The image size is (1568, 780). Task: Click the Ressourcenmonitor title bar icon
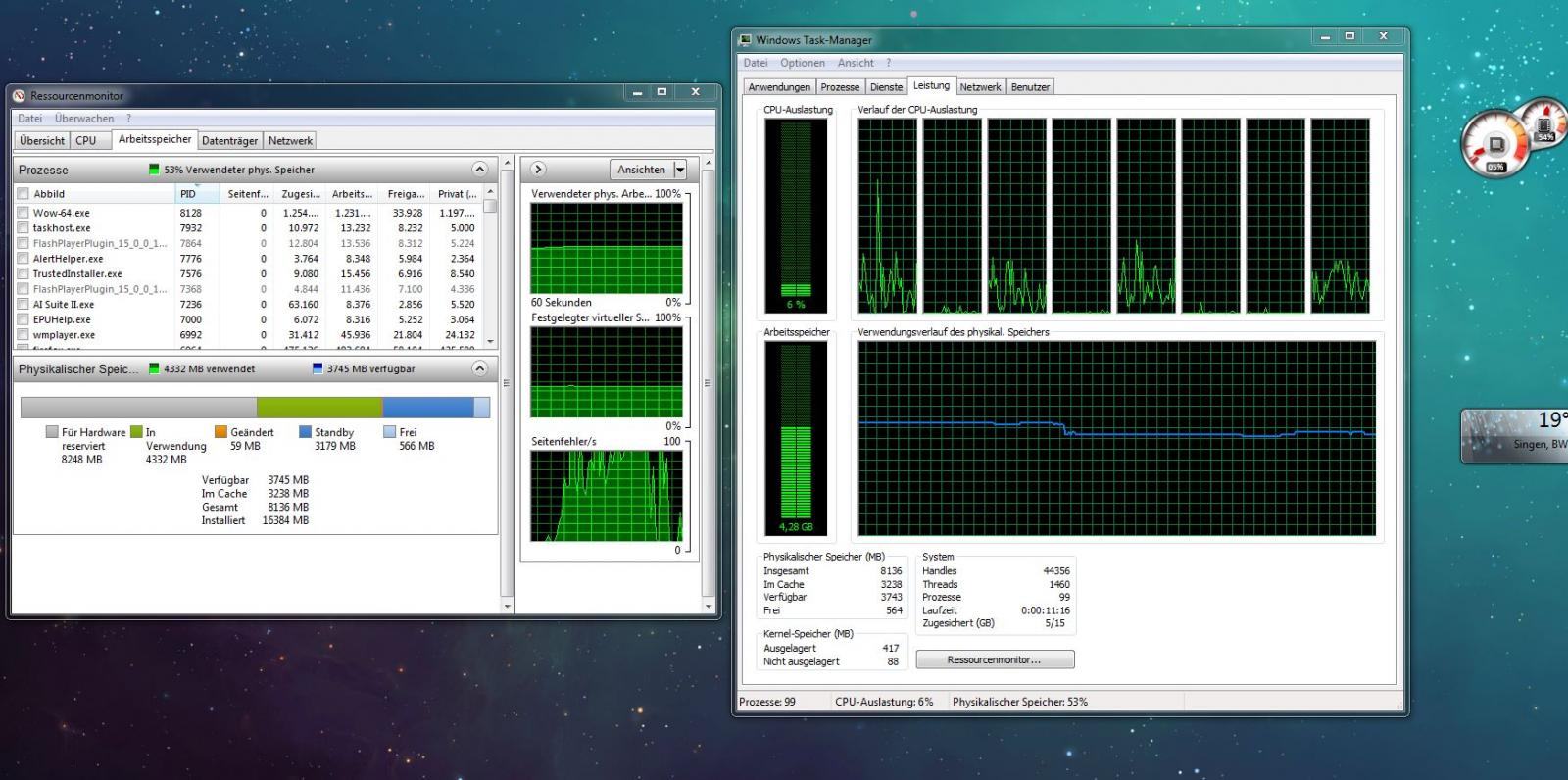click(20, 96)
